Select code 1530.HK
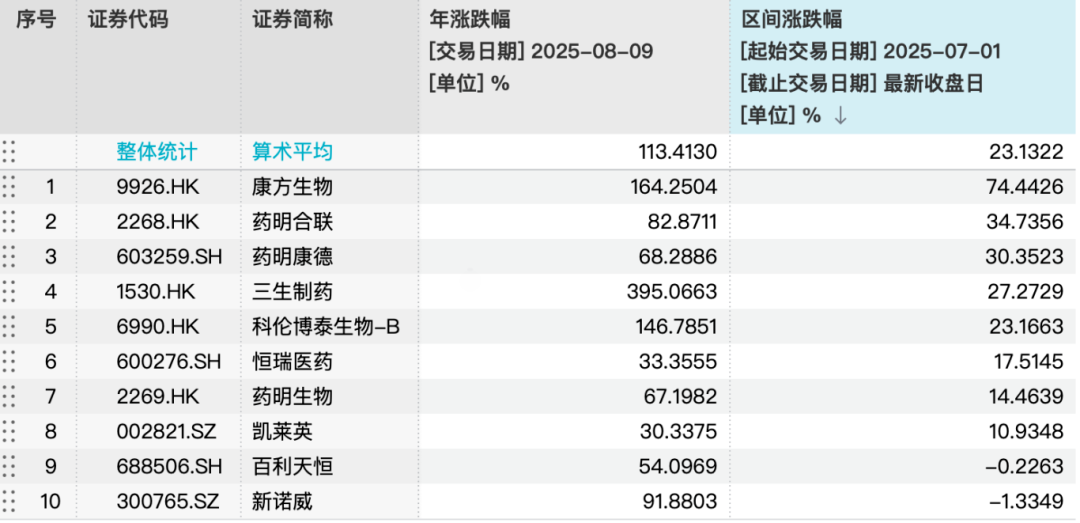This screenshot has height=523, width=1080. click(156, 292)
